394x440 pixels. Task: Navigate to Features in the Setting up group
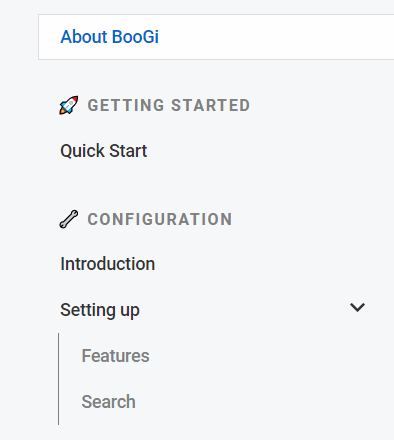115,356
